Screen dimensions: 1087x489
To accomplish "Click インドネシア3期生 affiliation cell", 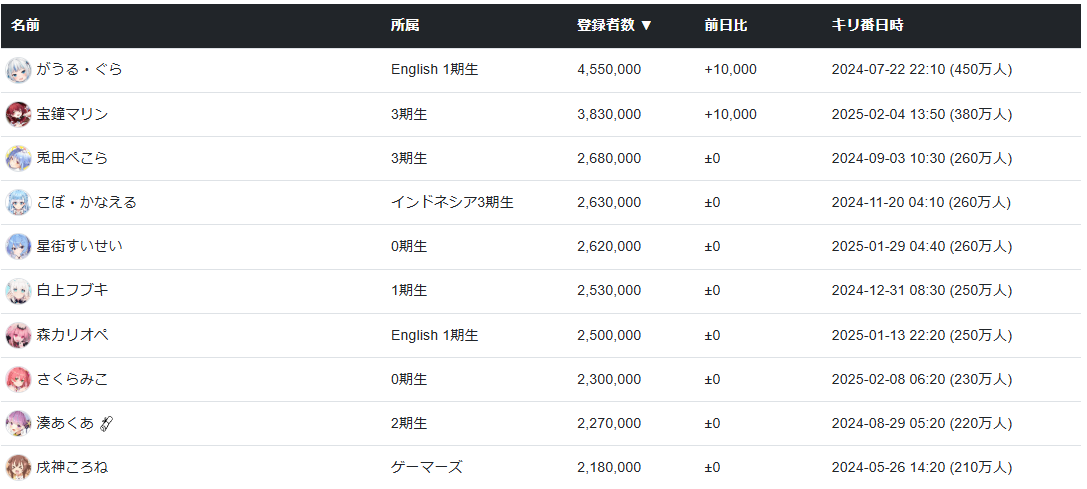I will (452, 202).
